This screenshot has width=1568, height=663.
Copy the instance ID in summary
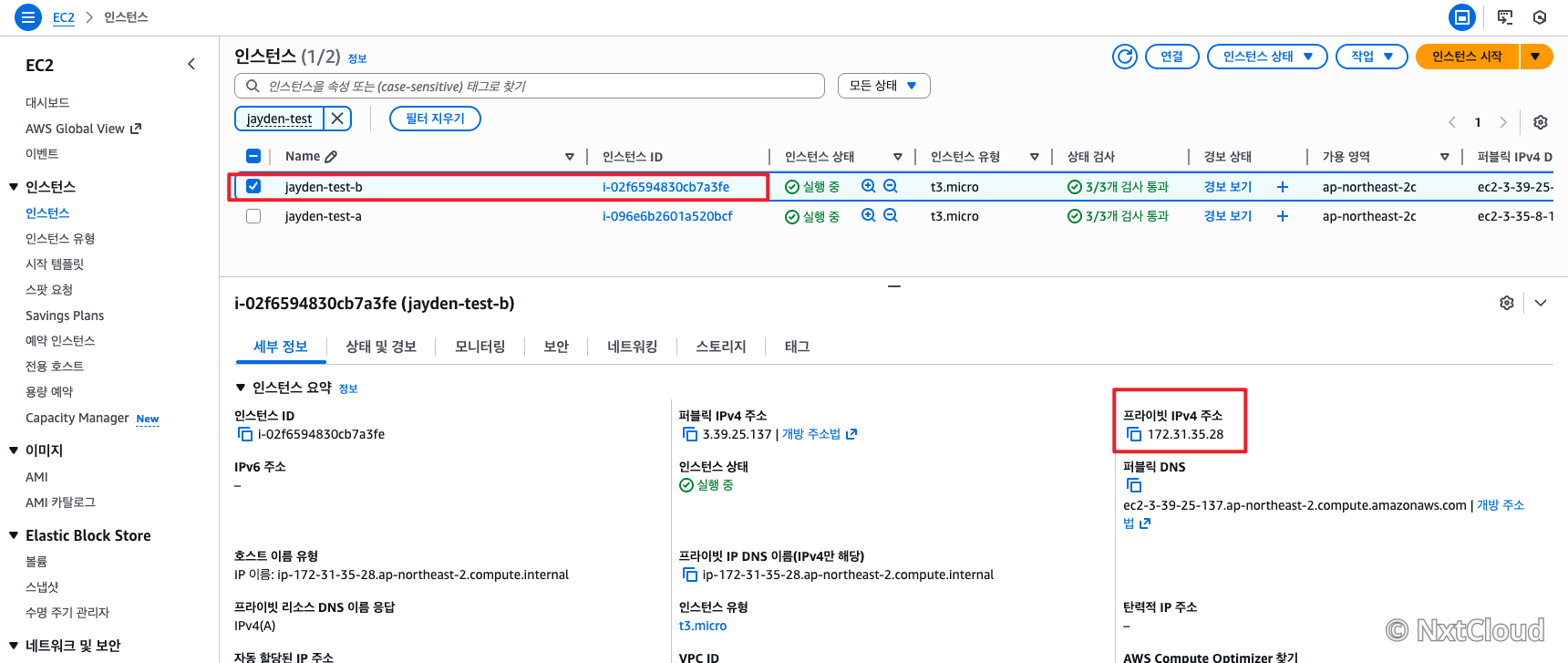tap(245, 434)
